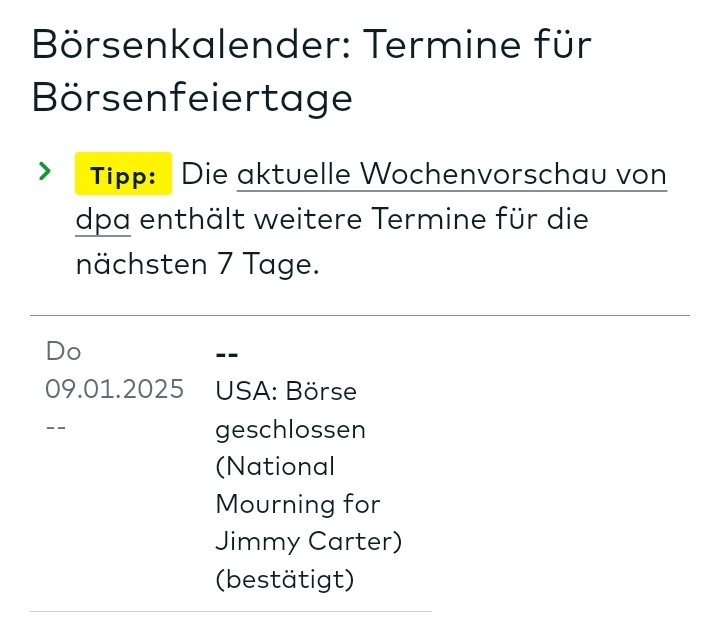Viewport: 720px width, 633px height.
Task: Click the word geschlossen in the event
Action: tap(290, 429)
